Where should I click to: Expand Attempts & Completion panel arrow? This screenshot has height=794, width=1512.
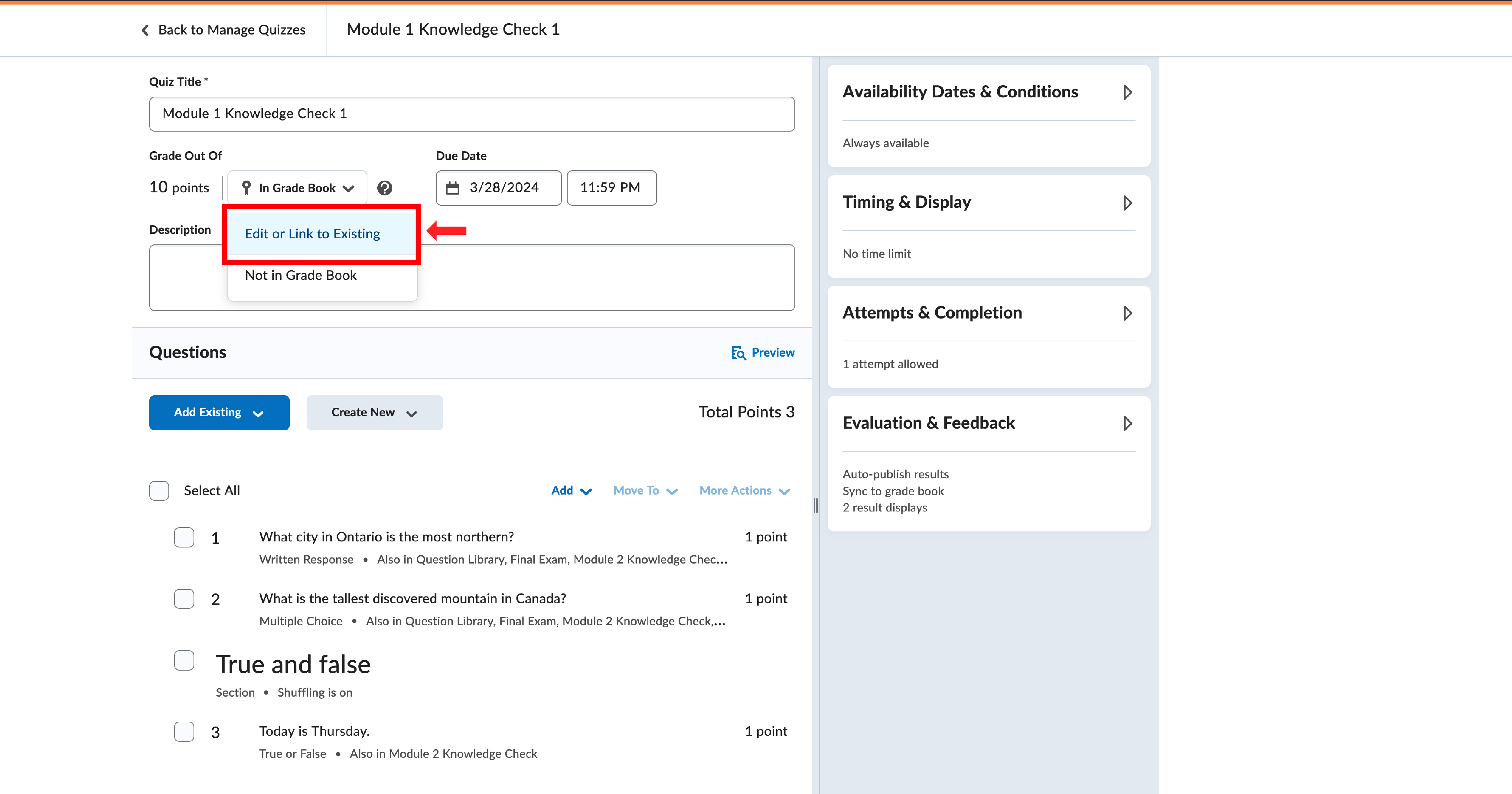point(1127,313)
